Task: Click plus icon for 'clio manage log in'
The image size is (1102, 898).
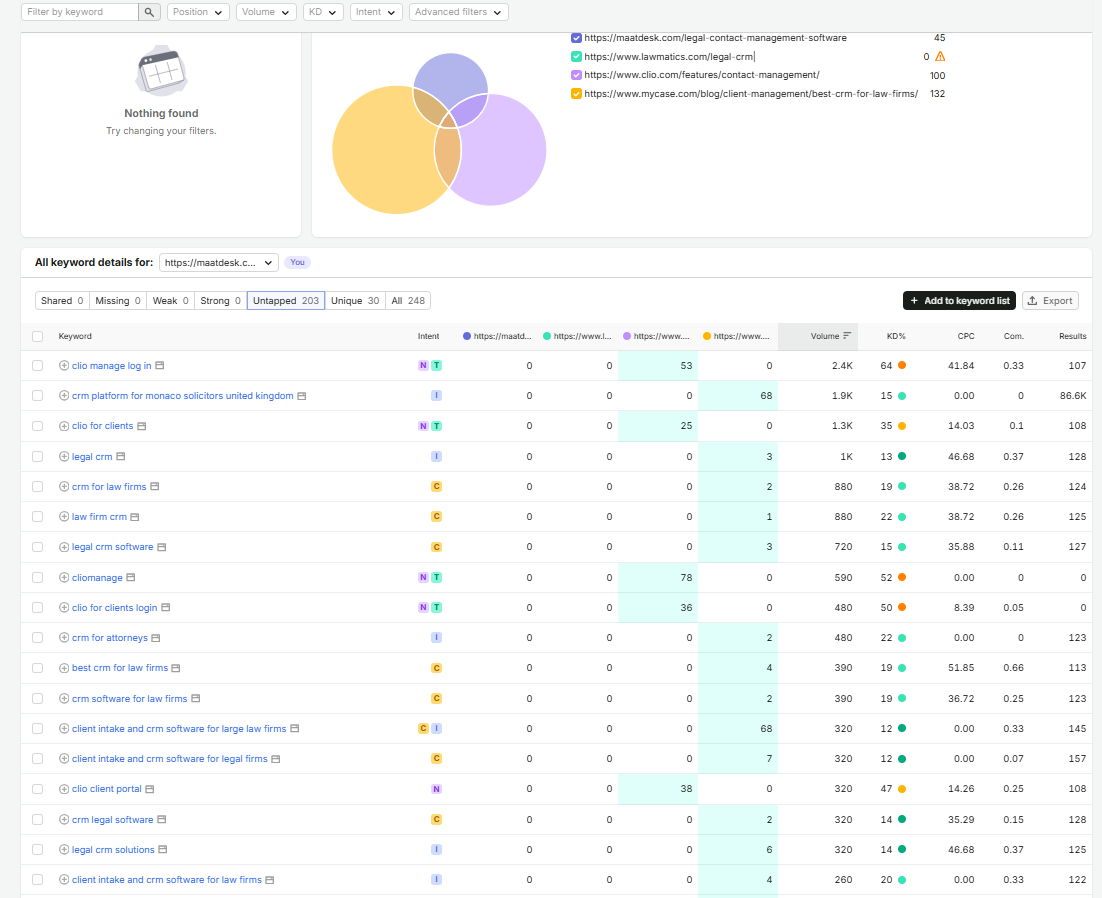Action: 64,365
